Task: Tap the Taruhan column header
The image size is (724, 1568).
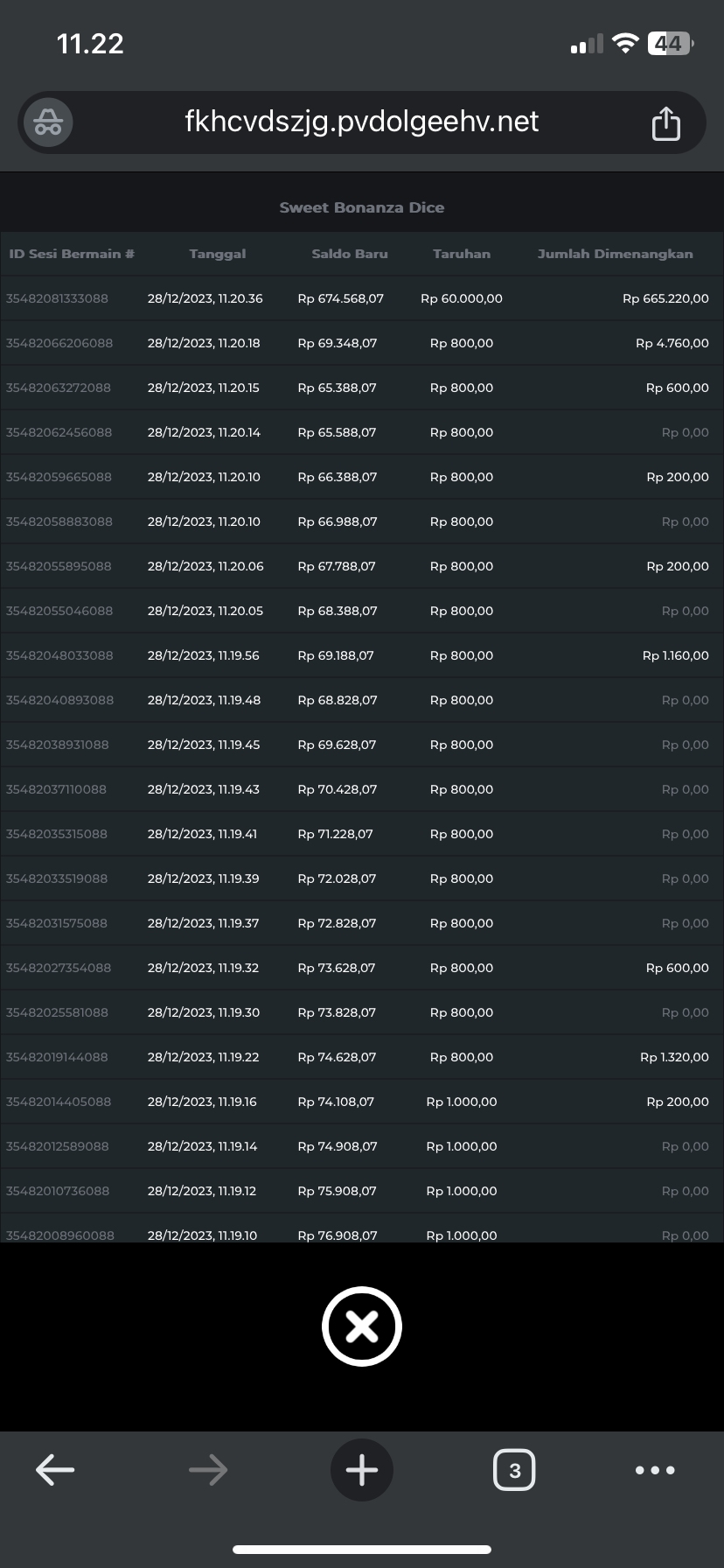Action: [462, 254]
